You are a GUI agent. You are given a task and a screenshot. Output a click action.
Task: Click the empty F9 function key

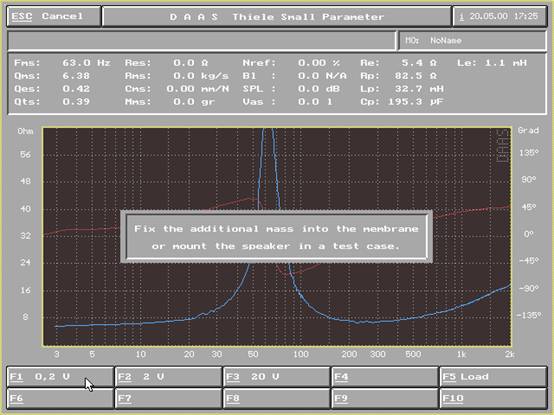click(385, 398)
